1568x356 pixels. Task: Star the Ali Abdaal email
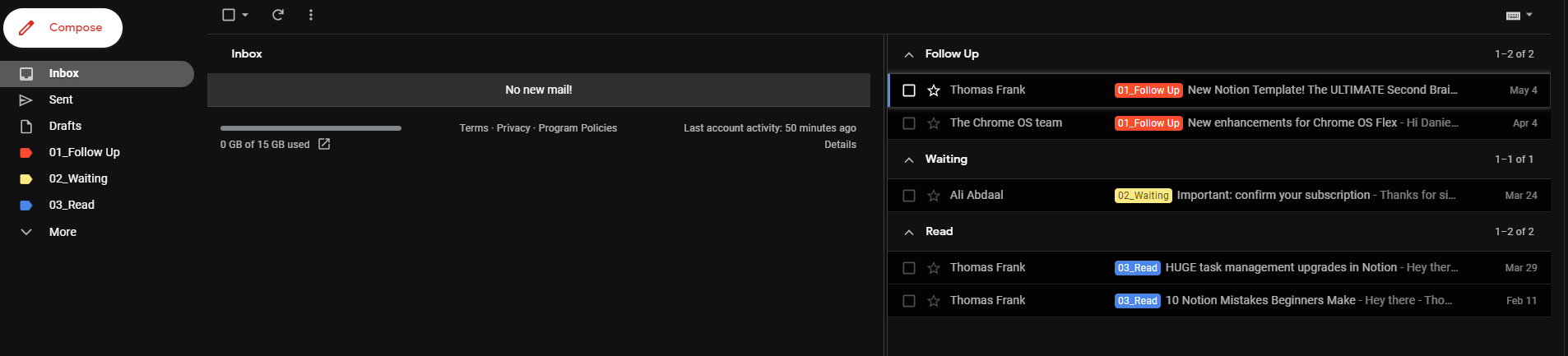pos(934,196)
